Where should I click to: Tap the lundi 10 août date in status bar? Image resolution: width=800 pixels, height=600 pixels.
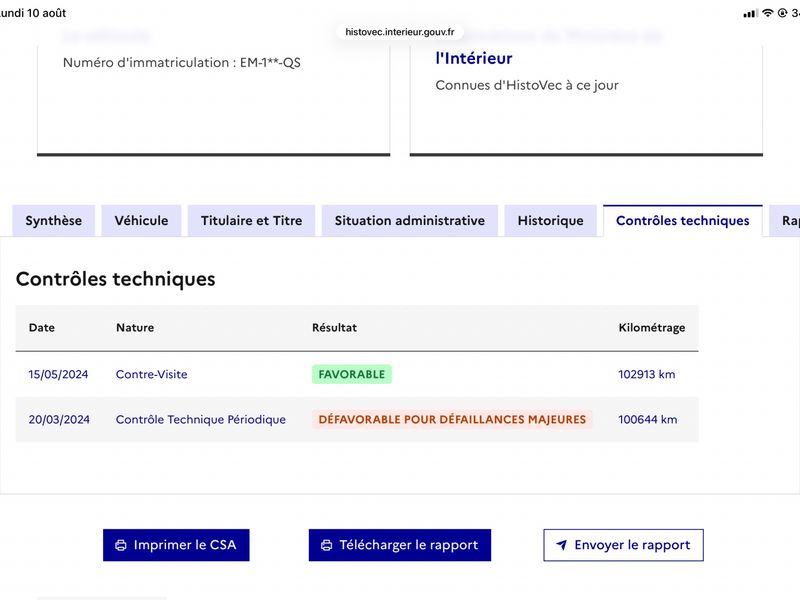pyautogui.click(x=33, y=13)
